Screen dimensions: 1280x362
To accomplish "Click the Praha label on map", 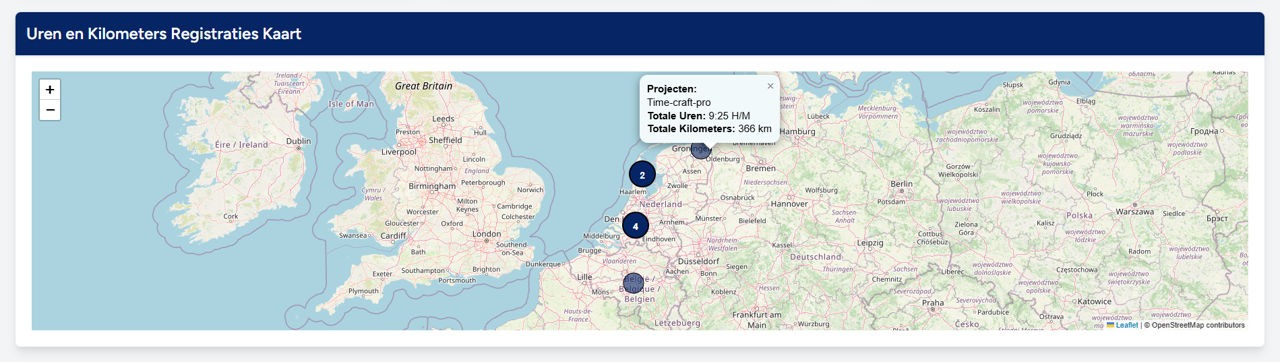I will point(933,302).
